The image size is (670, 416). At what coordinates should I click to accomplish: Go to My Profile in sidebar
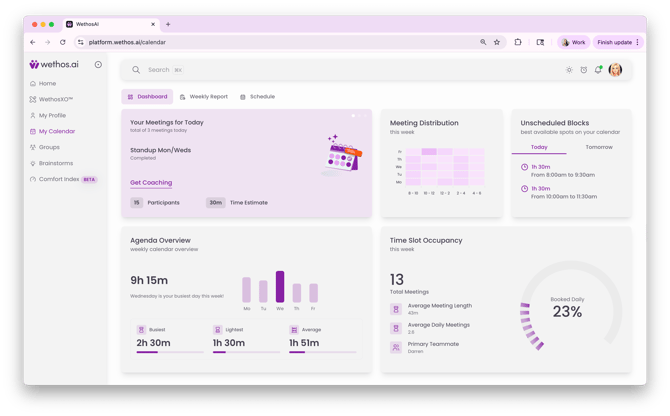click(52, 115)
